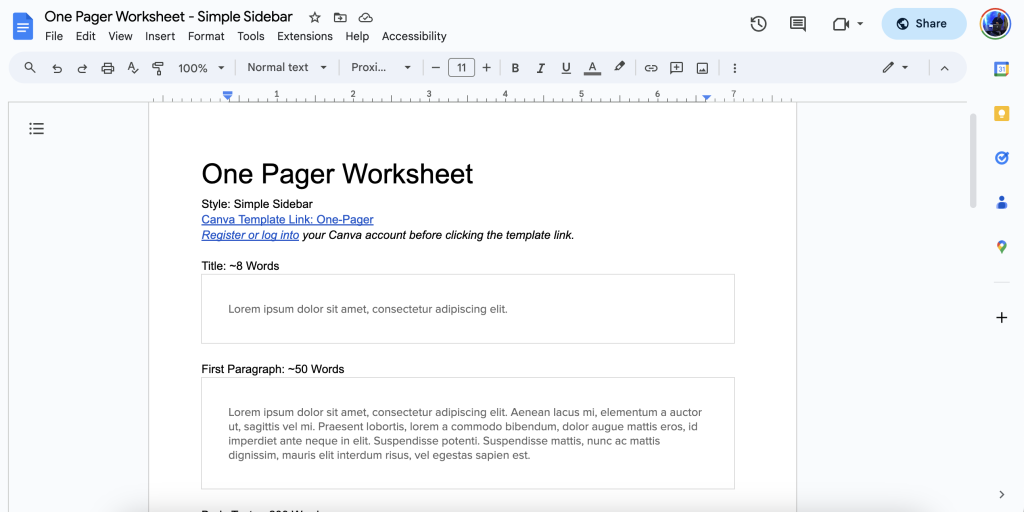This screenshot has width=1024, height=512.
Task: Toggle underline formatting
Action: click(566, 68)
